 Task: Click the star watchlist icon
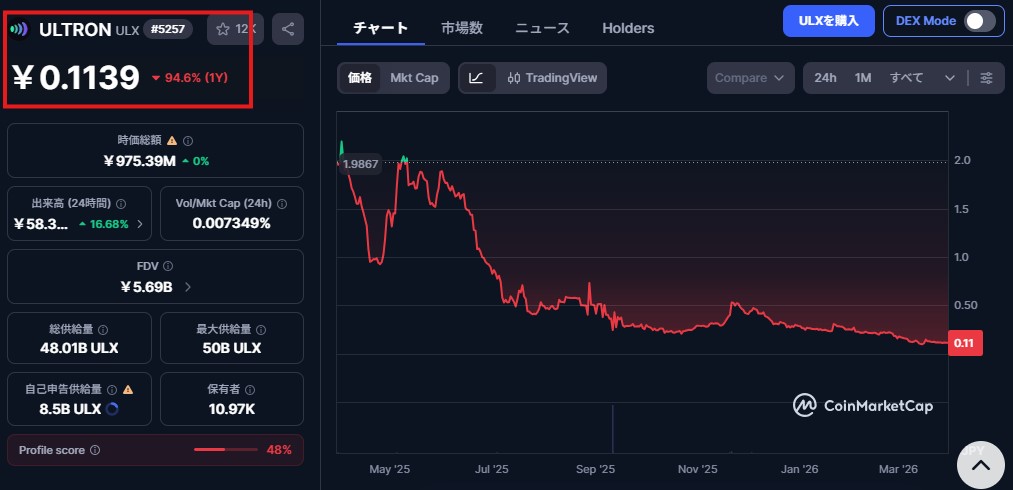pos(225,29)
